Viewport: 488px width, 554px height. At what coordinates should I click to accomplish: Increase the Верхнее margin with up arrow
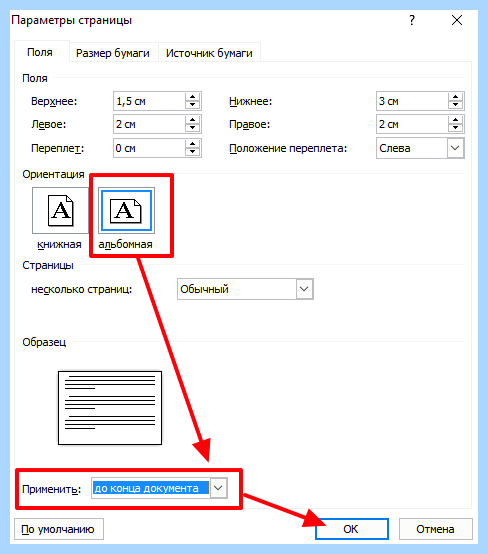pos(192,97)
